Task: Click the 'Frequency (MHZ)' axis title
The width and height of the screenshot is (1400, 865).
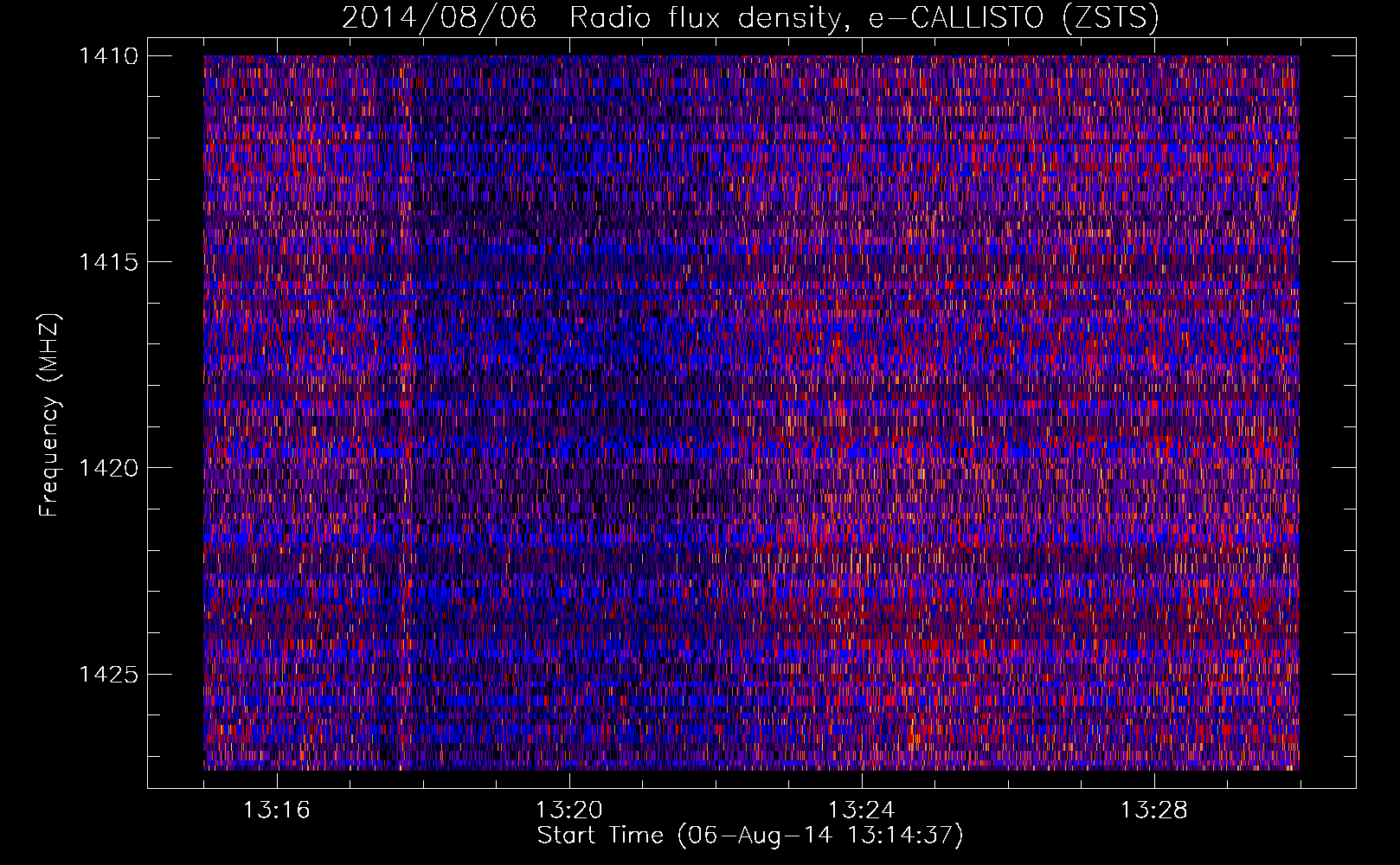Action: tap(49, 414)
